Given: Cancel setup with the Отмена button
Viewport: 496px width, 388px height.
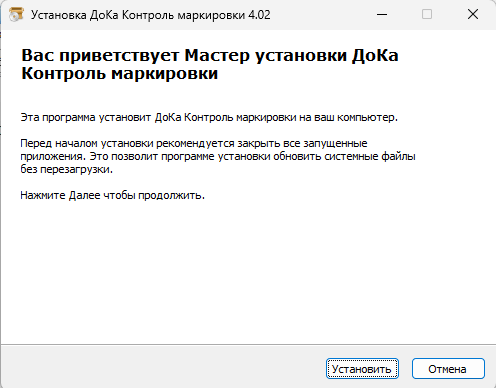Looking at the screenshot, I should 448,369.
